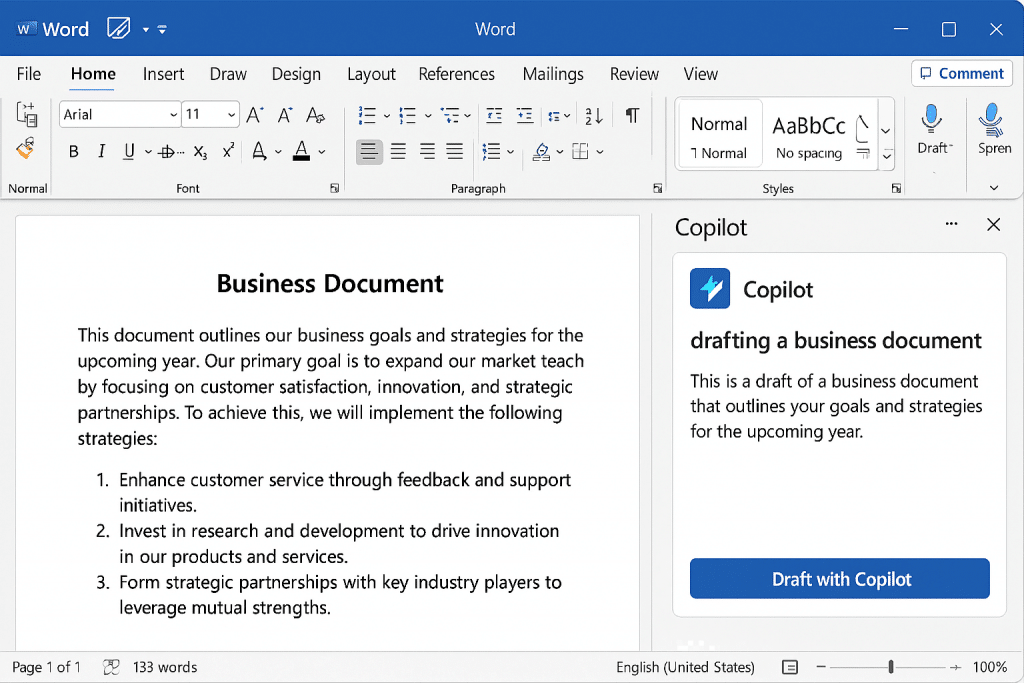Screen dimensions: 1024x683
Task: Click the Draft microphone icon in ribbon
Action: coord(932,120)
